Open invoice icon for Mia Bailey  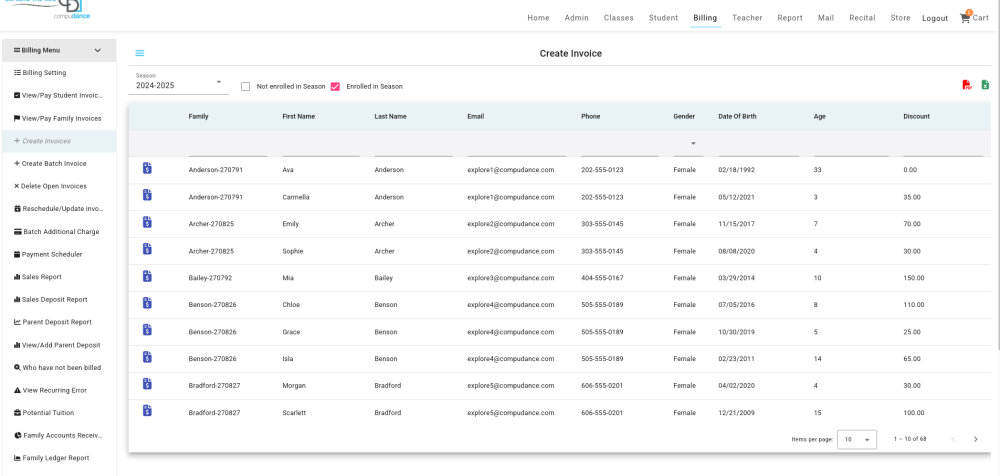pos(147,276)
